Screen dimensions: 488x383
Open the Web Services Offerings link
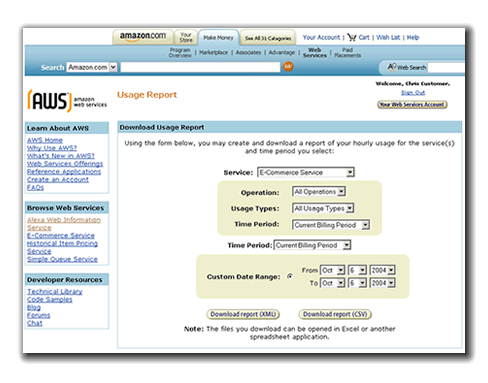pyautogui.click(x=65, y=164)
